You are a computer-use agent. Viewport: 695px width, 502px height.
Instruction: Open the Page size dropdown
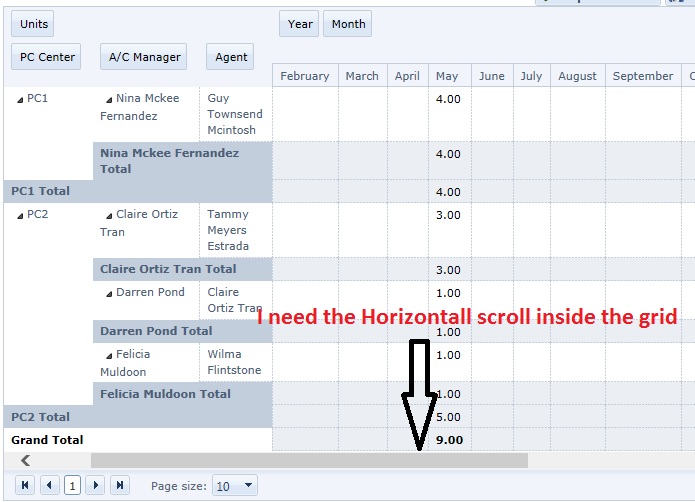click(234, 486)
